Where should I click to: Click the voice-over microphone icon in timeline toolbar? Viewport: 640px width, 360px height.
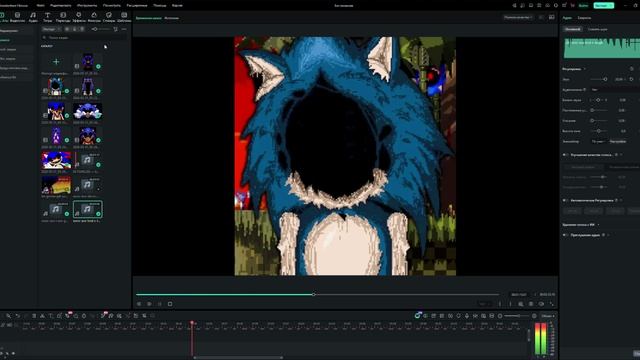(x=467, y=316)
